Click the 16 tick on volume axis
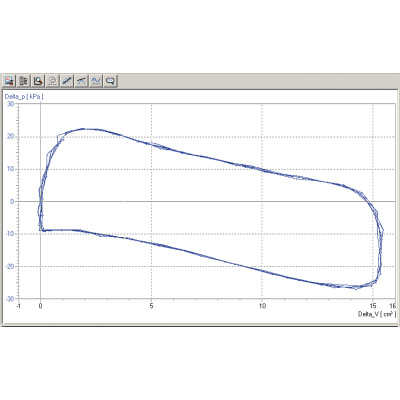400x400 pixels. click(x=392, y=306)
